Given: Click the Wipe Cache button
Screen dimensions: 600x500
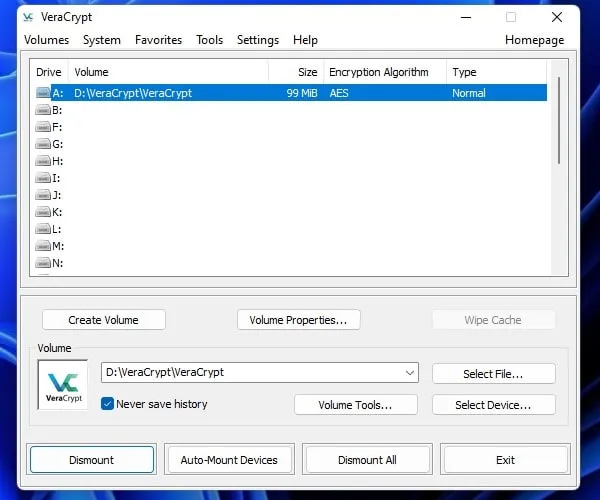Looking at the screenshot, I should 493,320.
